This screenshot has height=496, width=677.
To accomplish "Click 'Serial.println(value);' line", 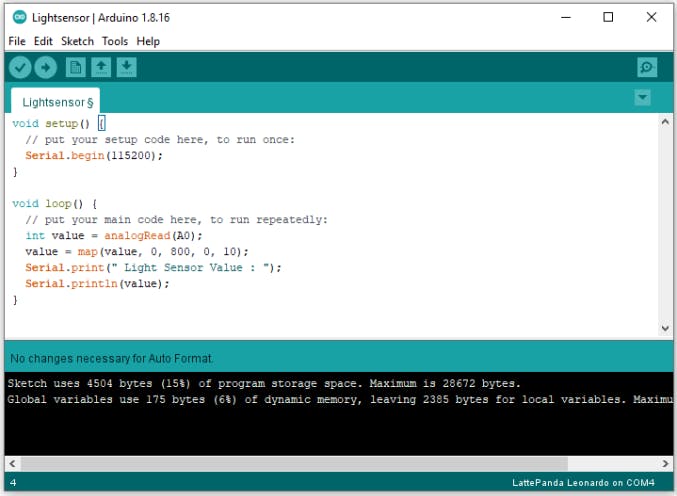I will click(x=97, y=283).
